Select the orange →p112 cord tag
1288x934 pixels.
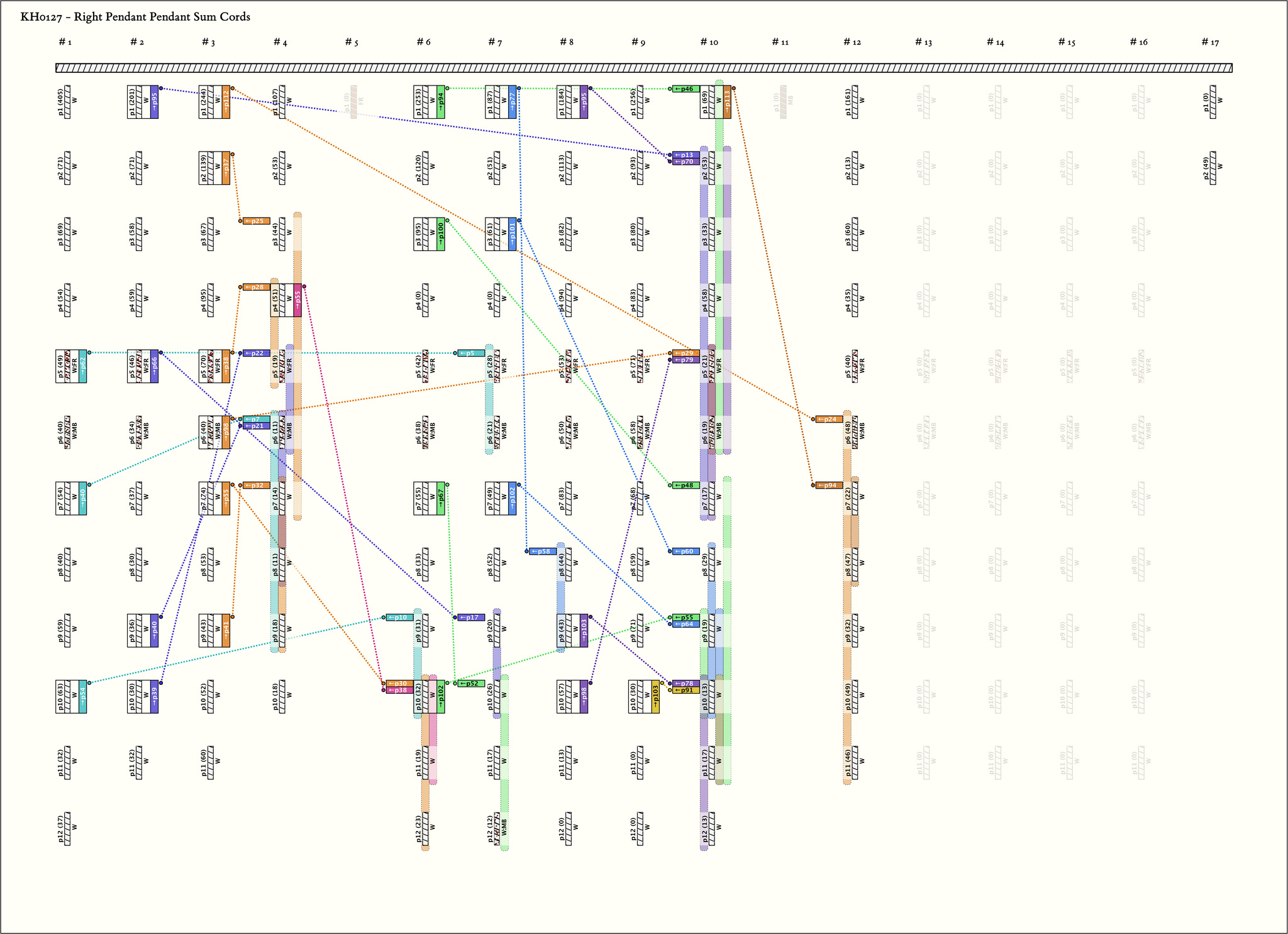point(226,102)
